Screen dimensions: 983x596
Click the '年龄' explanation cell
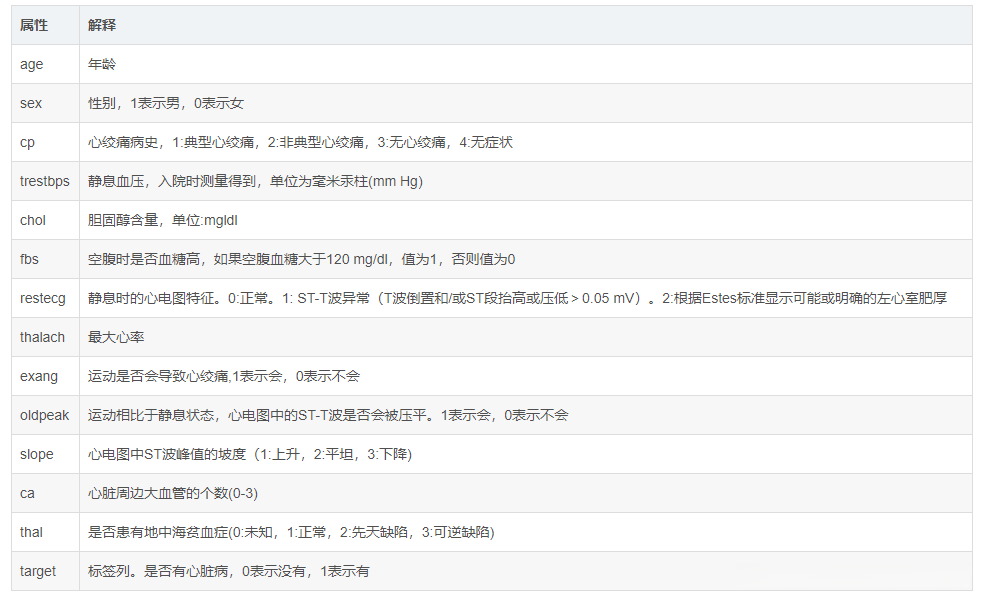coord(526,64)
